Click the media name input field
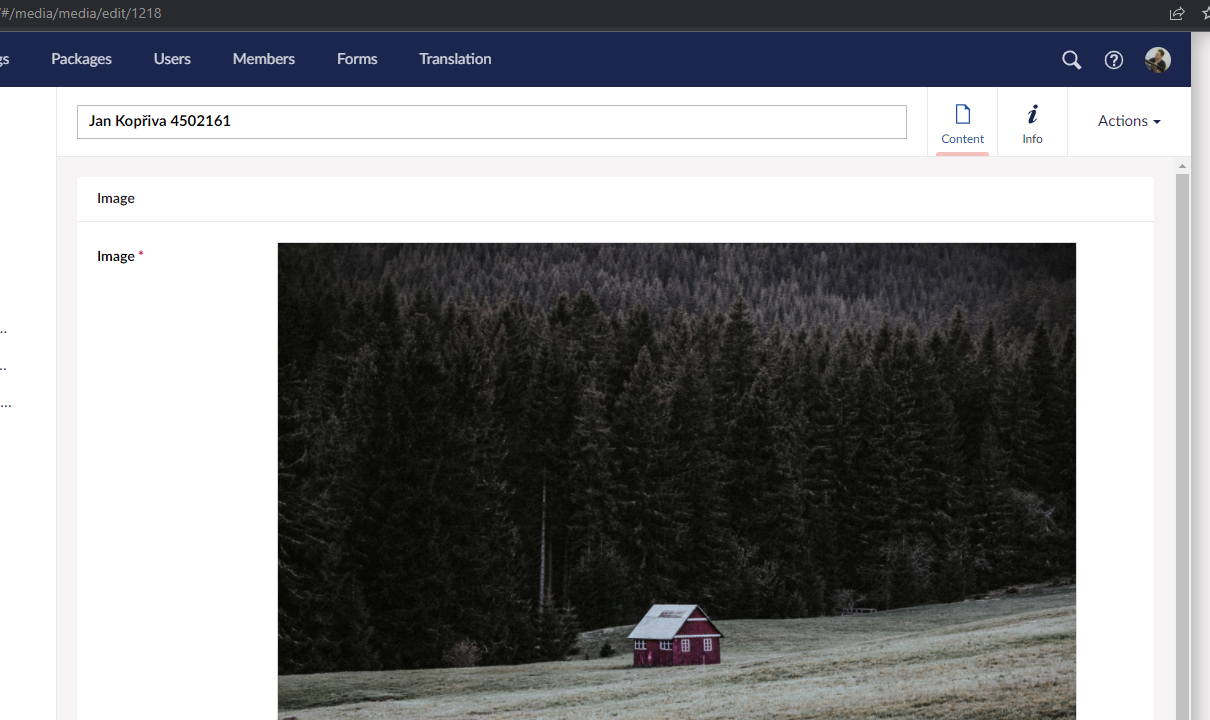 pyautogui.click(x=492, y=121)
